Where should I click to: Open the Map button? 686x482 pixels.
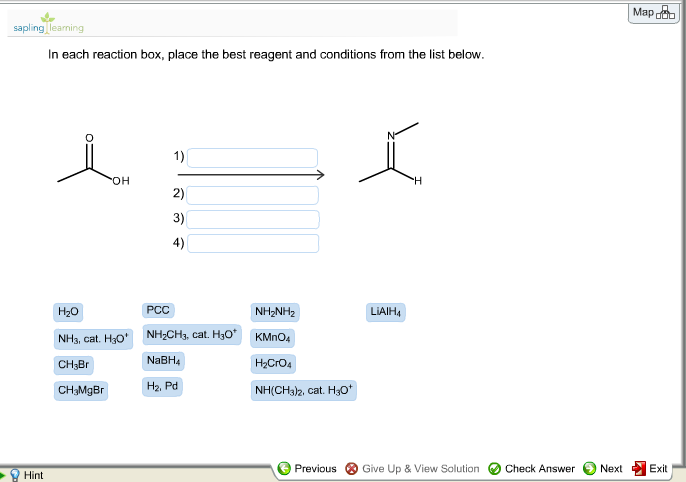pyautogui.click(x=654, y=13)
